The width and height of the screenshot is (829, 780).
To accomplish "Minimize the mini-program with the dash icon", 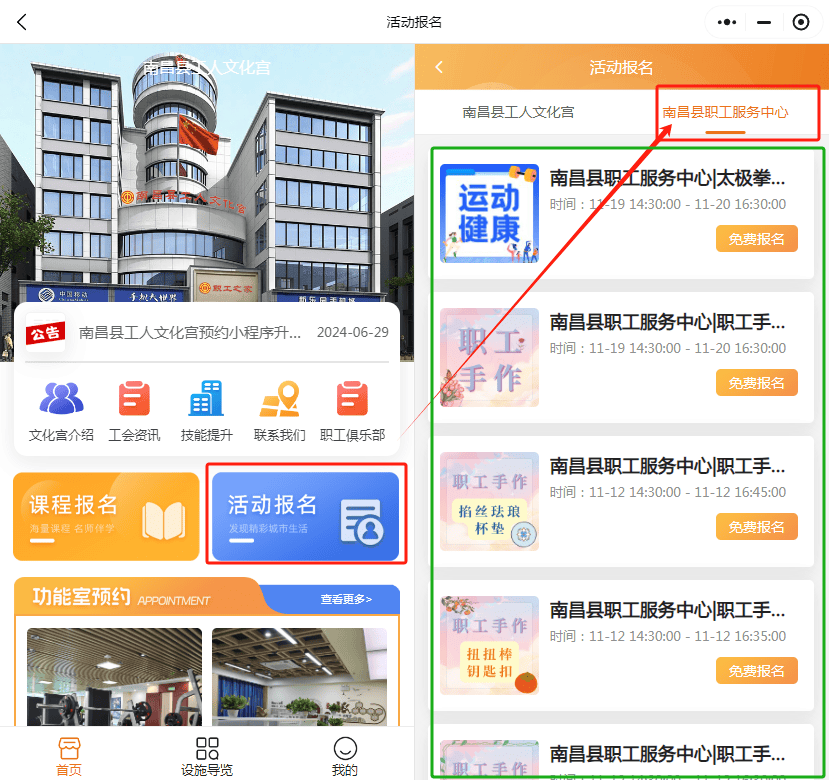I will 763,22.
